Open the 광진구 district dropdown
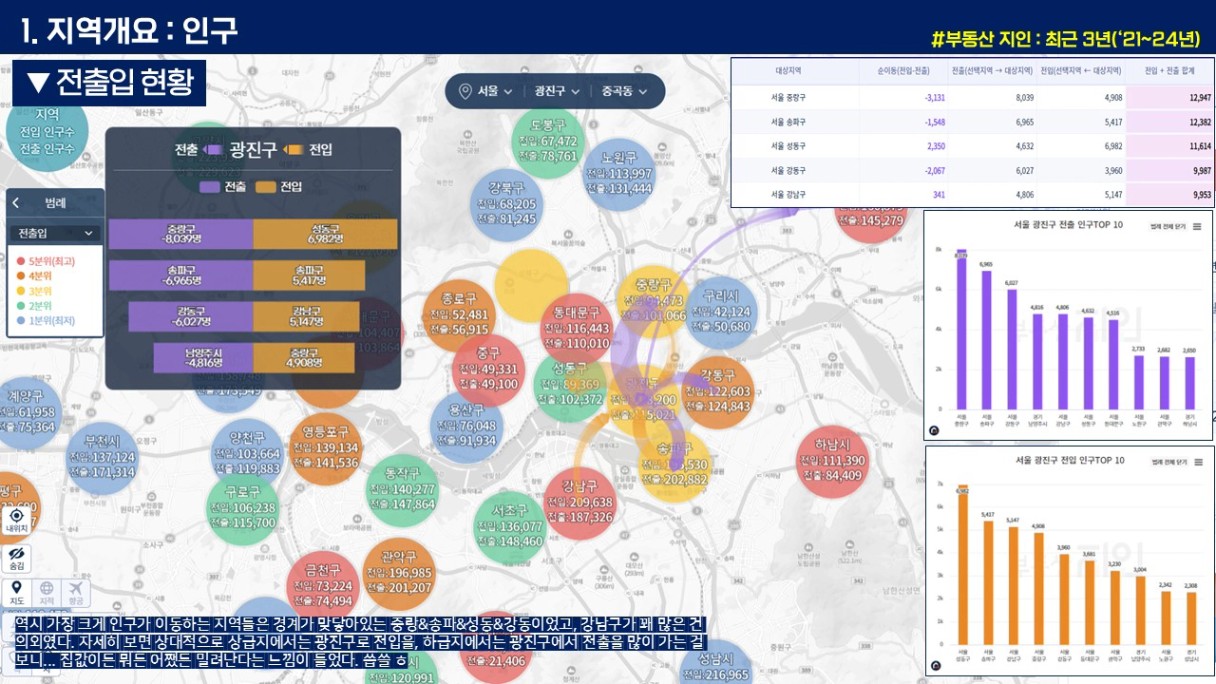The image size is (1216, 684). pos(557,91)
